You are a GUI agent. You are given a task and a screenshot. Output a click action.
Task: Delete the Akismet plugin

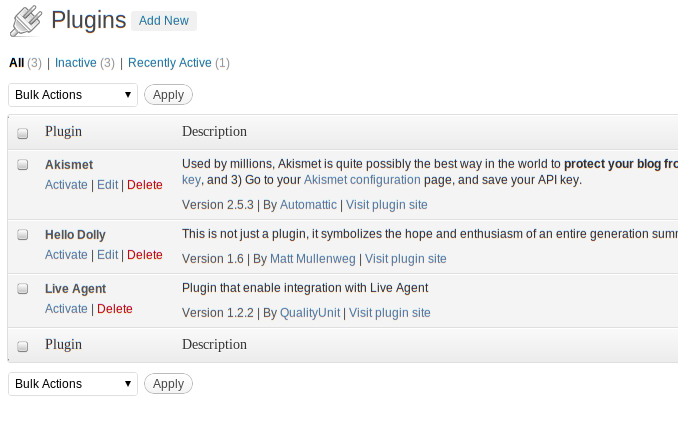coord(145,185)
